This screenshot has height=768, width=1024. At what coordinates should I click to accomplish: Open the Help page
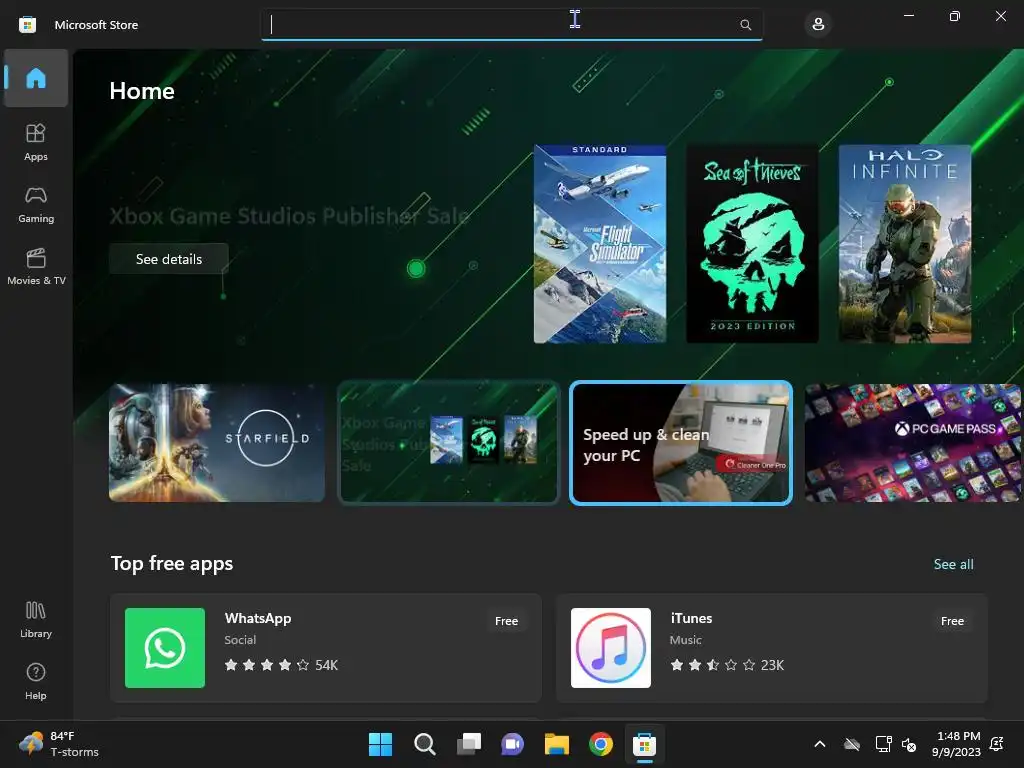[36, 681]
